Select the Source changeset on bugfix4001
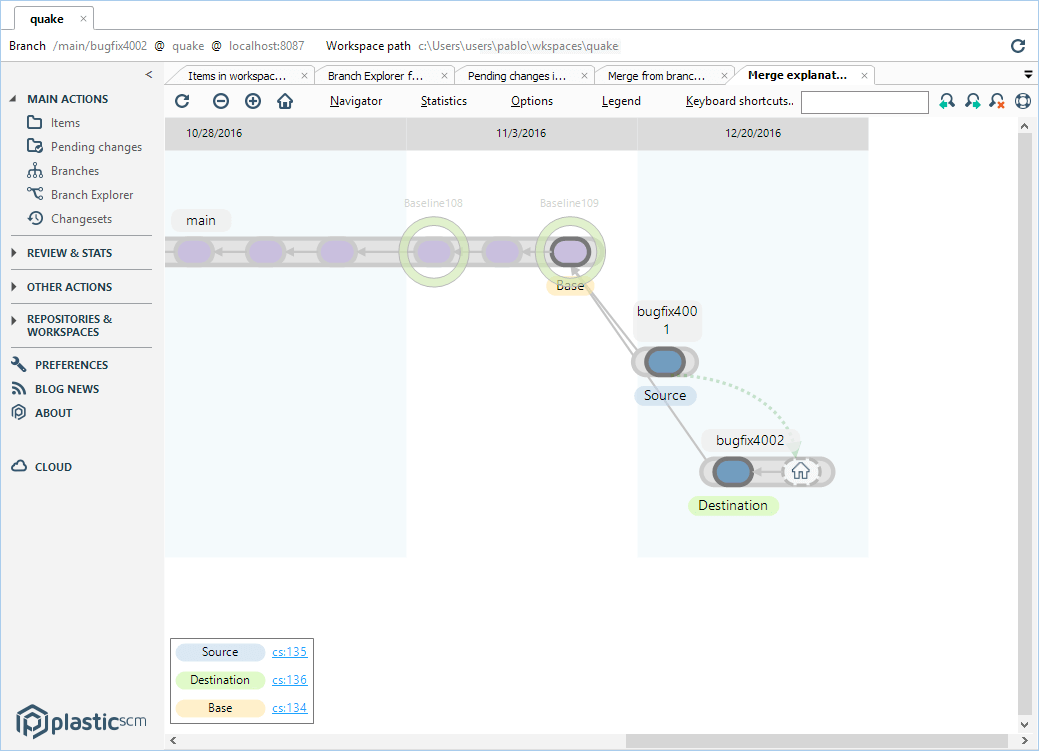 point(664,362)
